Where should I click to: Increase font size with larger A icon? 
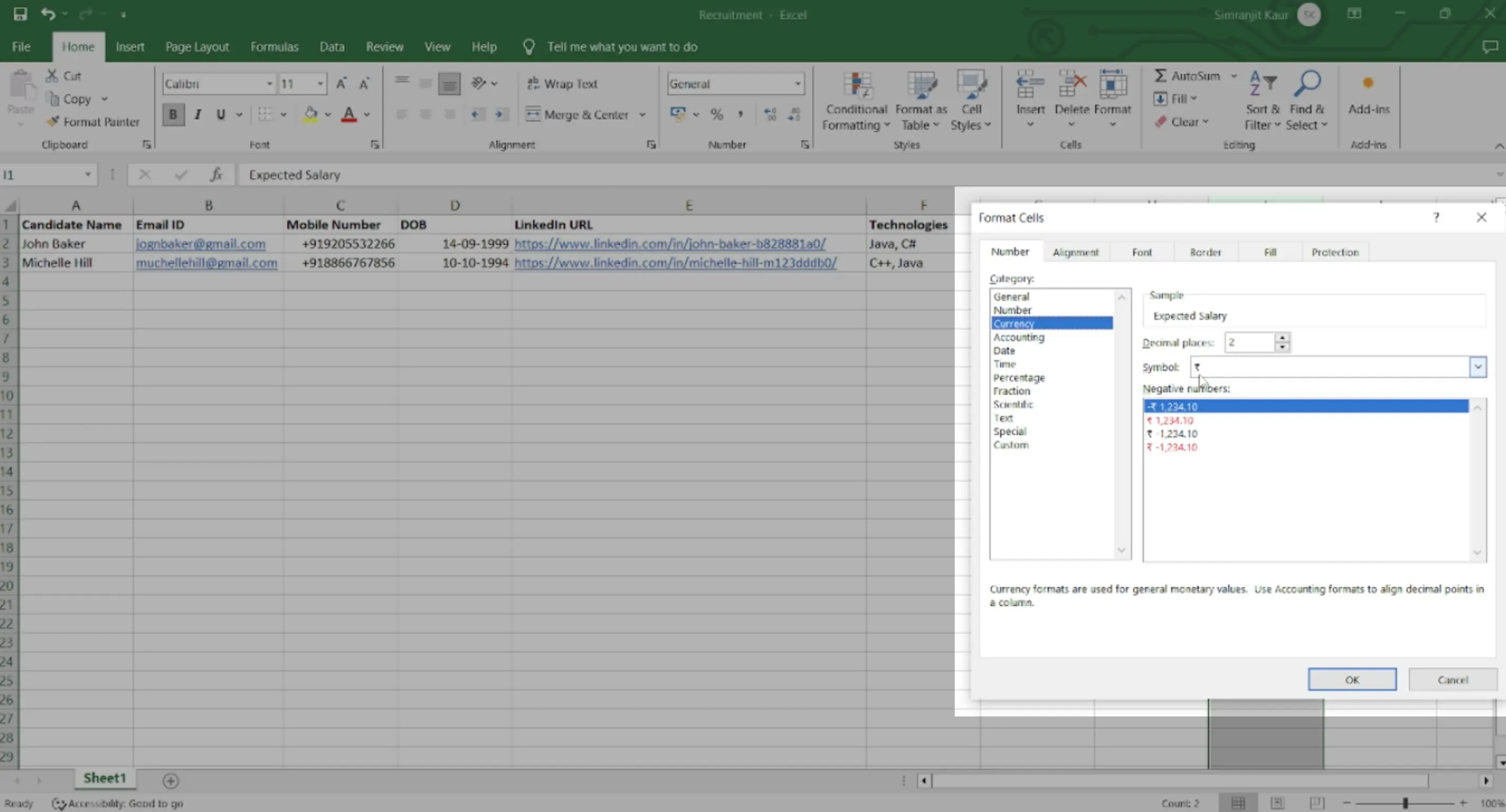342,83
